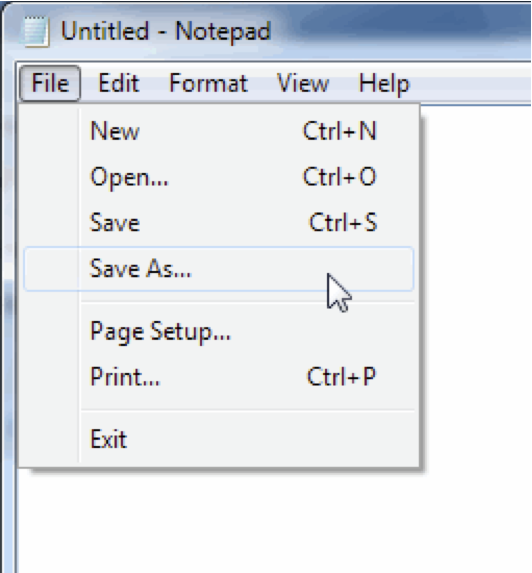Open the Format menu
This screenshot has width=532, height=573.
click(209, 83)
